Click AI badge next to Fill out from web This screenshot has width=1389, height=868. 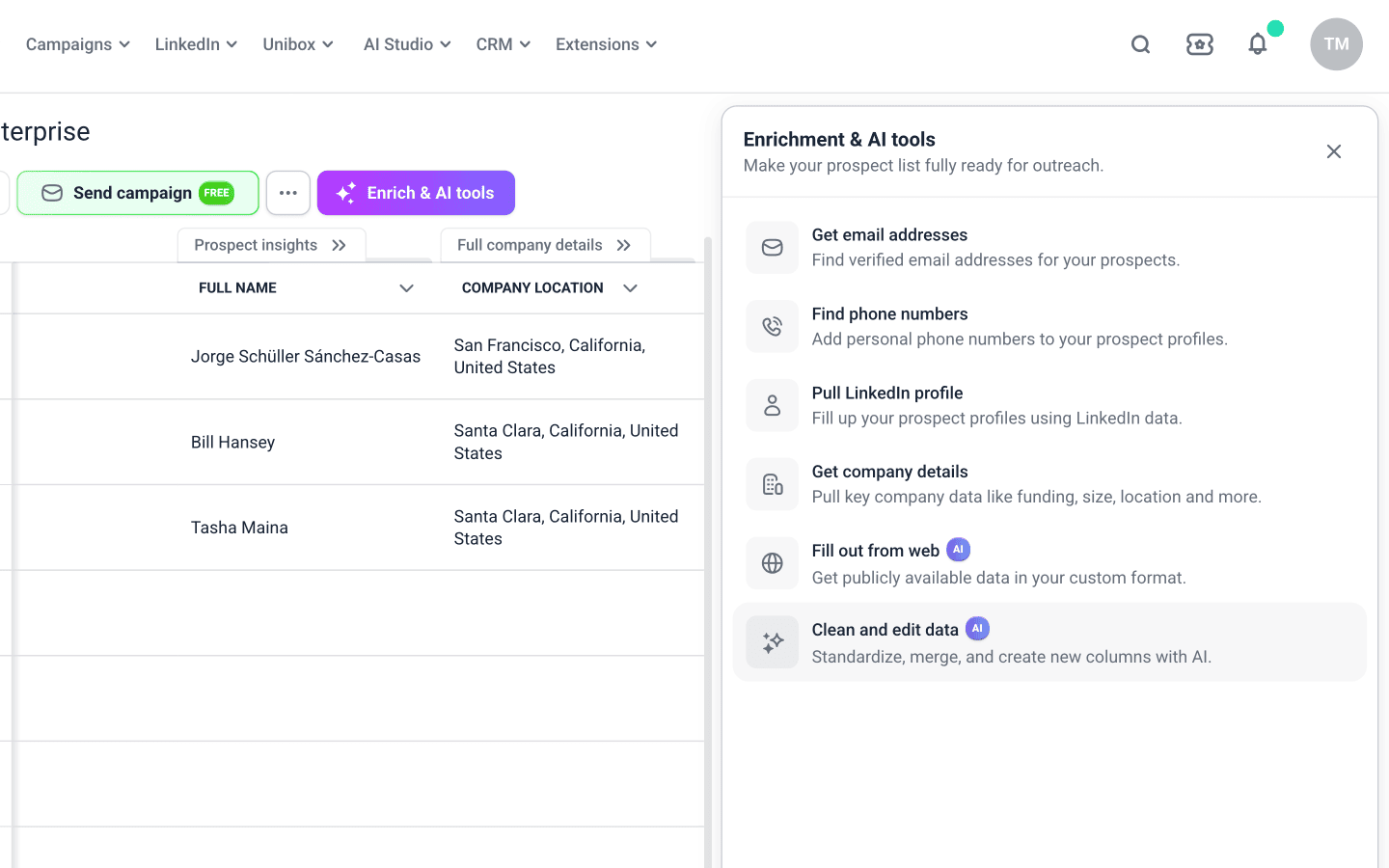tap(958, 550)
